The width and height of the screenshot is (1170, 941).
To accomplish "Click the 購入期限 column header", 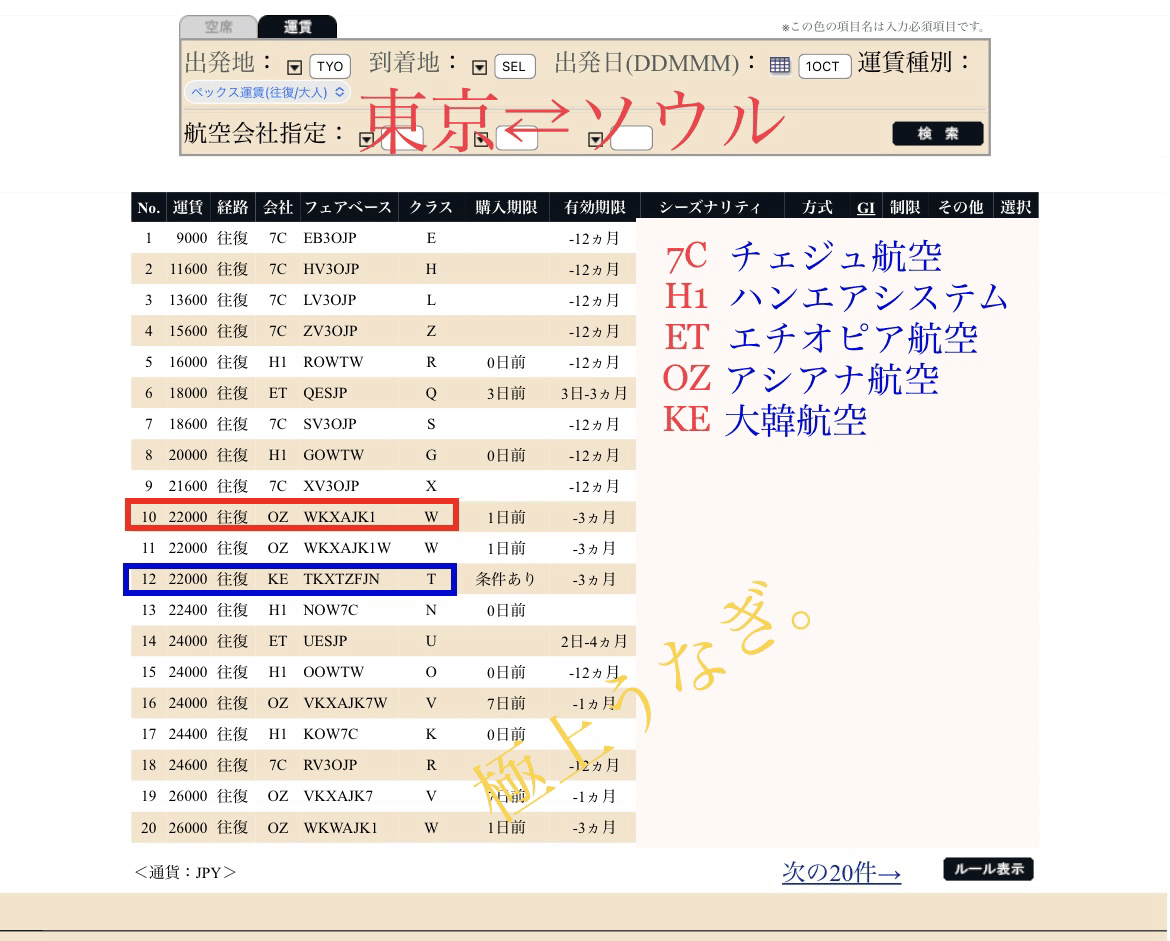I will 506,207.
